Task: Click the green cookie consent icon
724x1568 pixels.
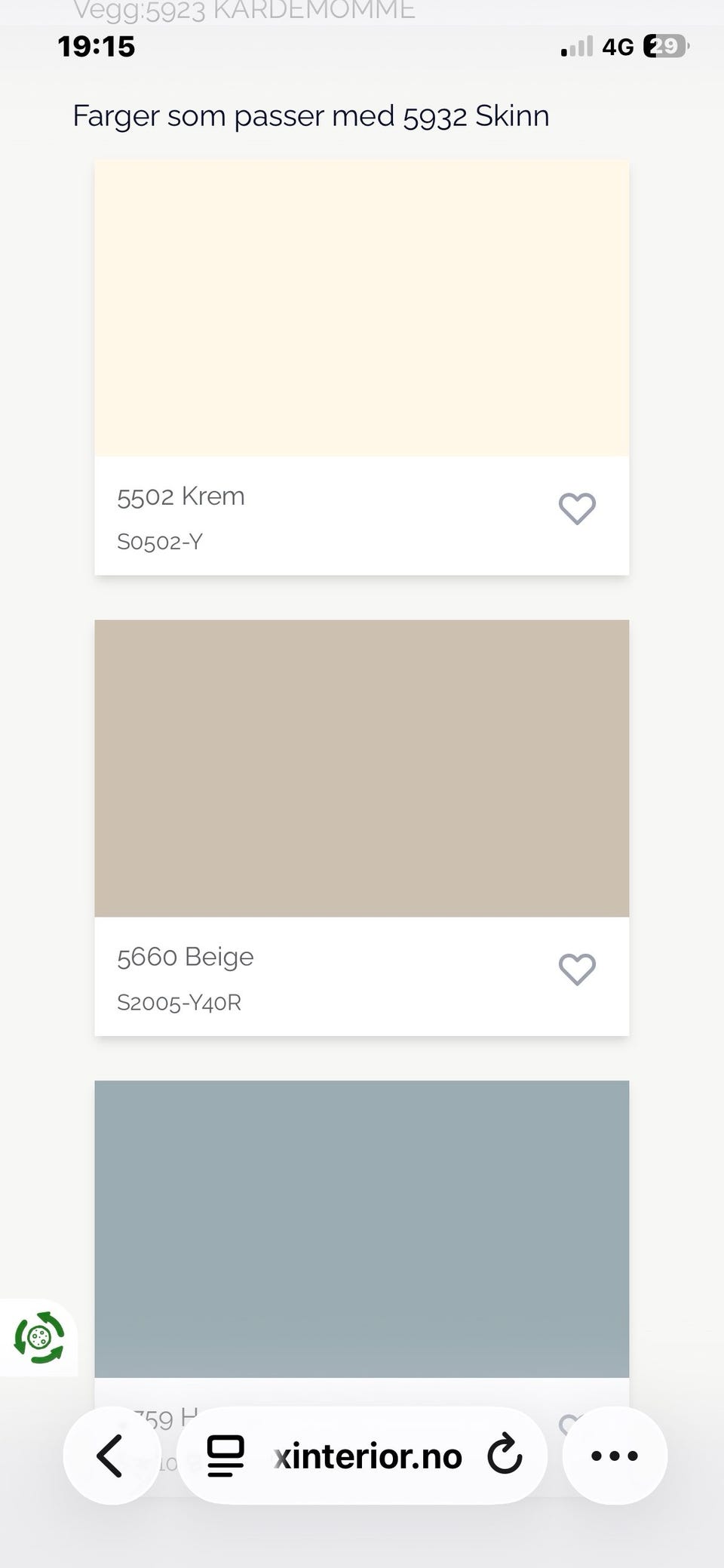Action: [39, 1338]
